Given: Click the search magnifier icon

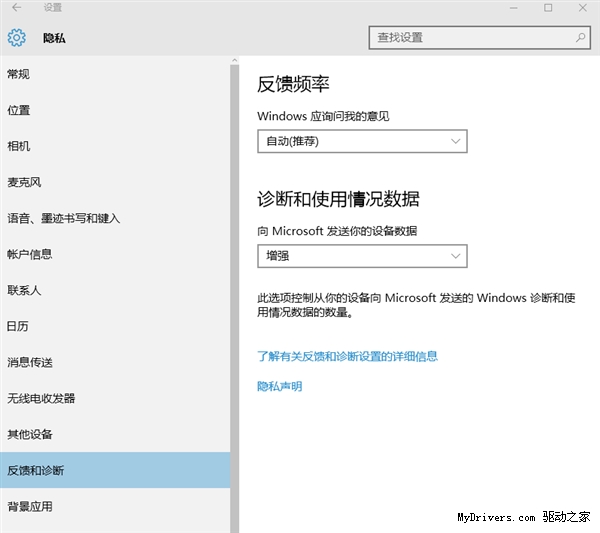Looking at the screenshot, I should tap(581, 38).
